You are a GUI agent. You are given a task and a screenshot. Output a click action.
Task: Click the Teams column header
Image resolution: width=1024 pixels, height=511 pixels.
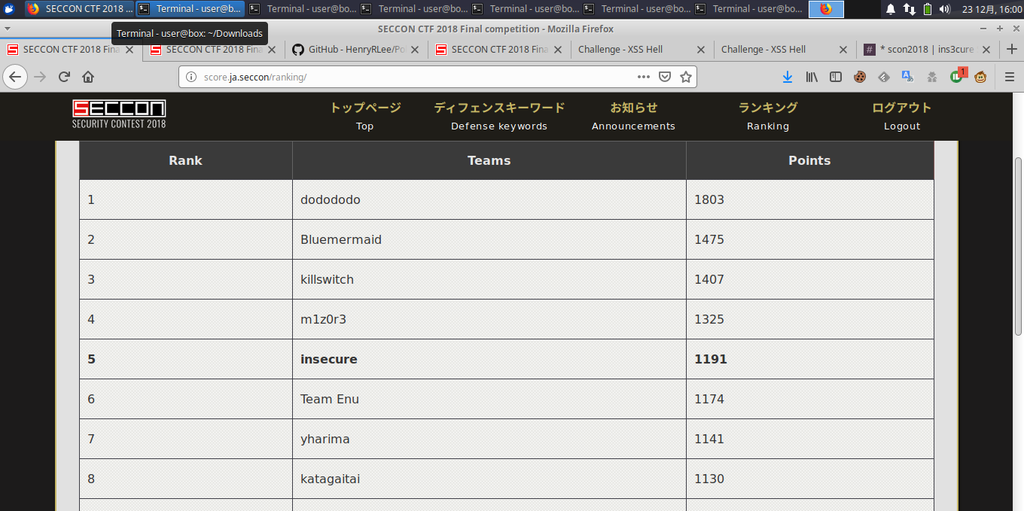(489, 160)
